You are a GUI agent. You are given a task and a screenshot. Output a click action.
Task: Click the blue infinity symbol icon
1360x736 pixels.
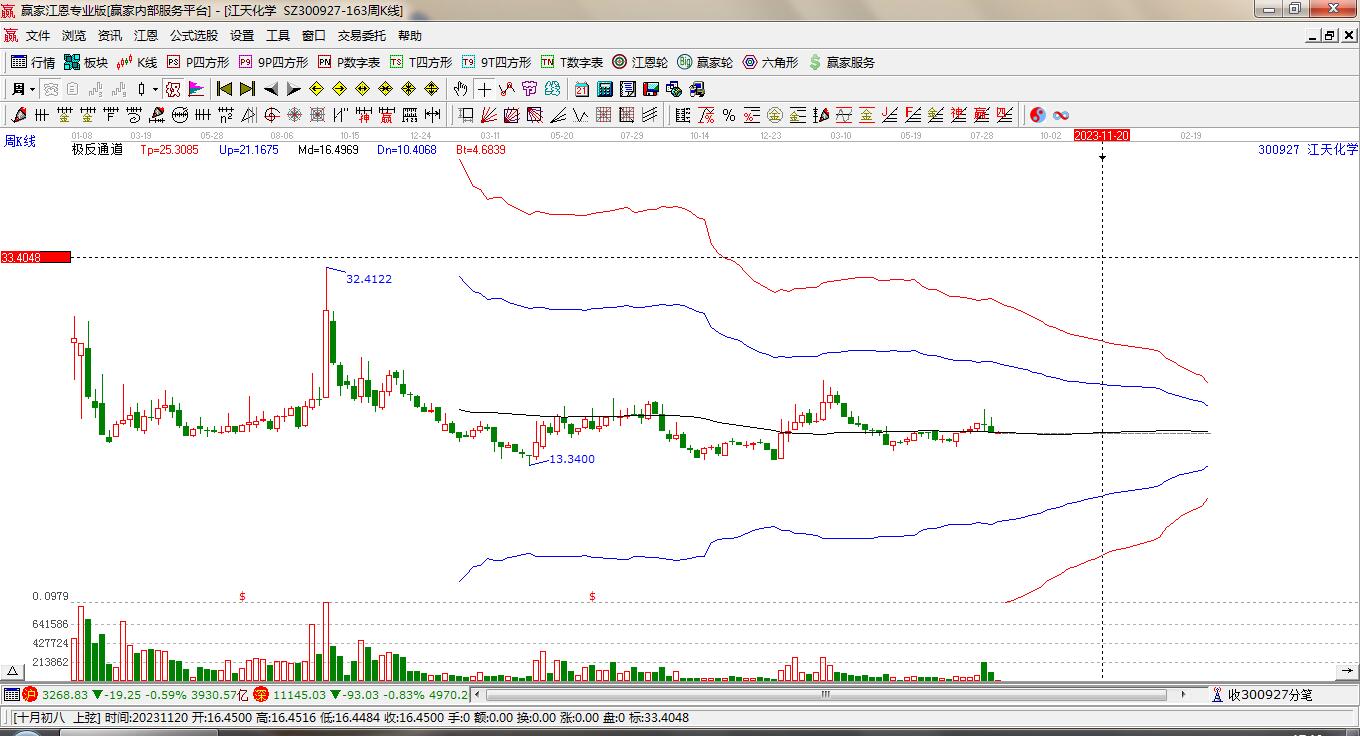click(x=1061, y=115)
